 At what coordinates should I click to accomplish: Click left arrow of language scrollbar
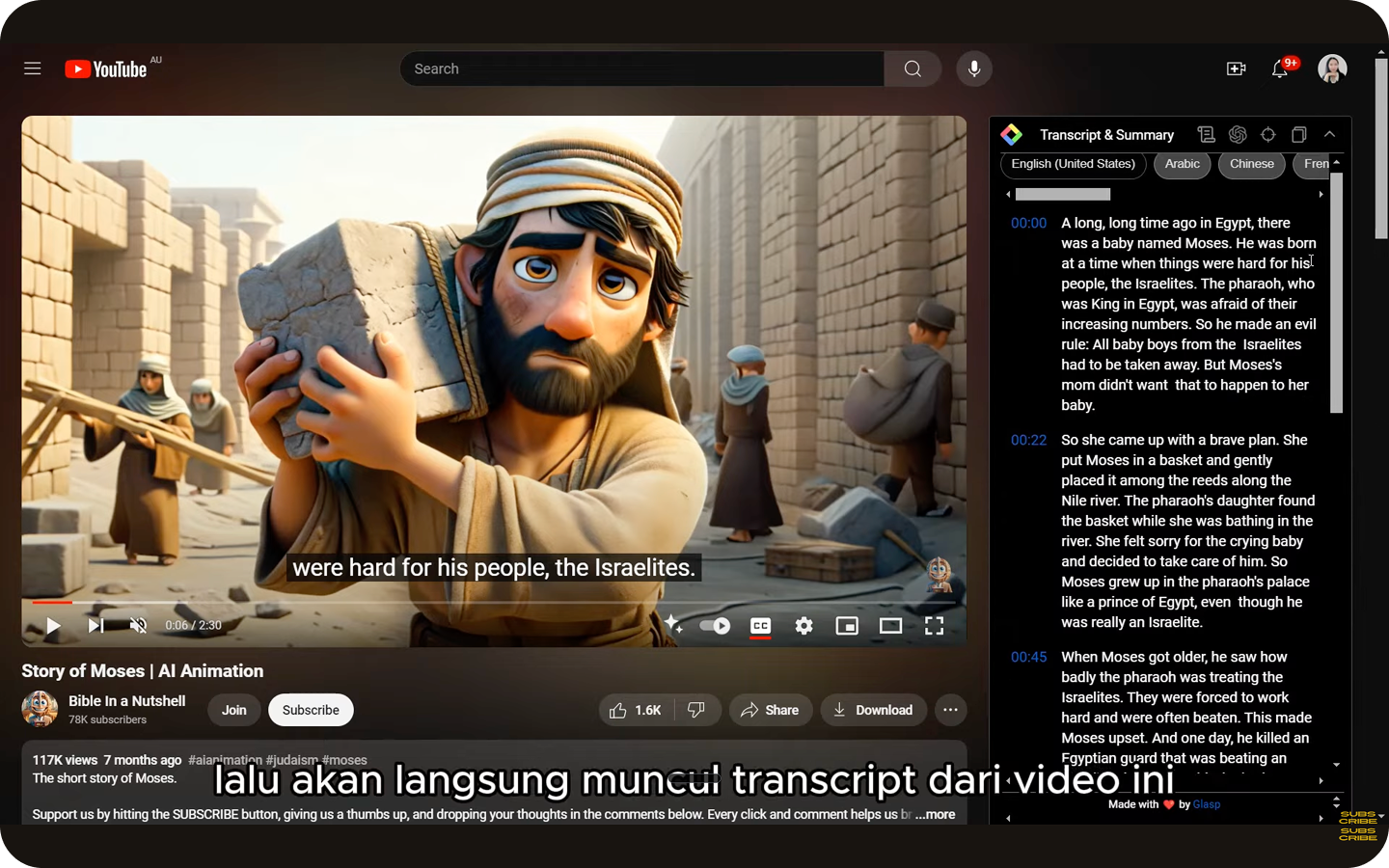(1008, 195)
